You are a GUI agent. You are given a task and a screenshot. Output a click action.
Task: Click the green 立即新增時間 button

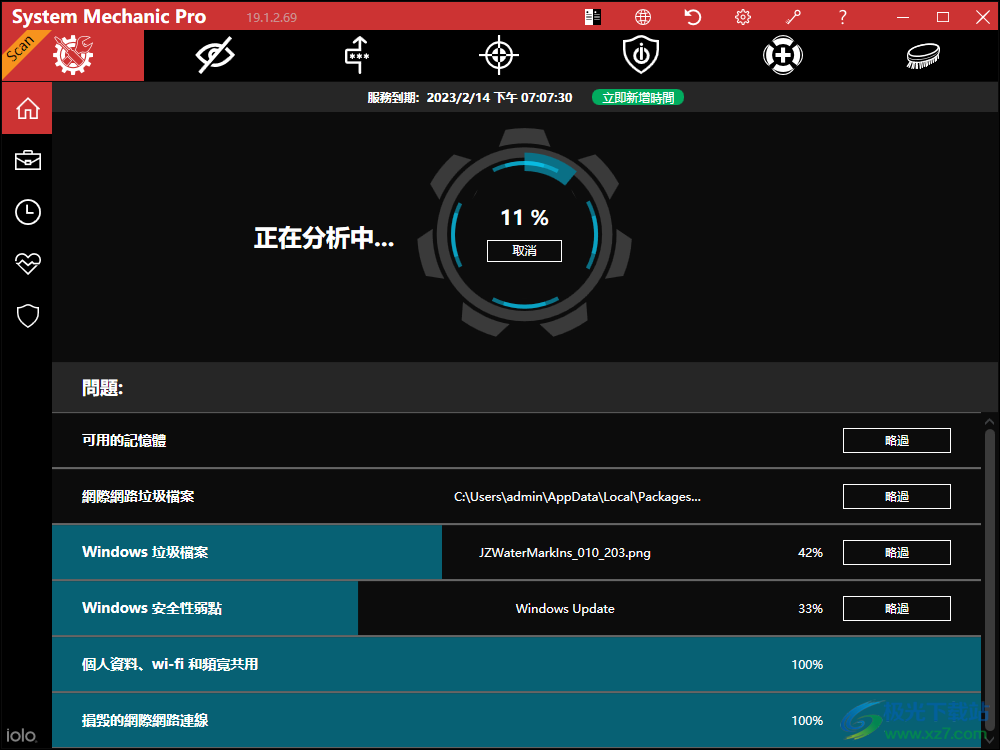point(638,98)
